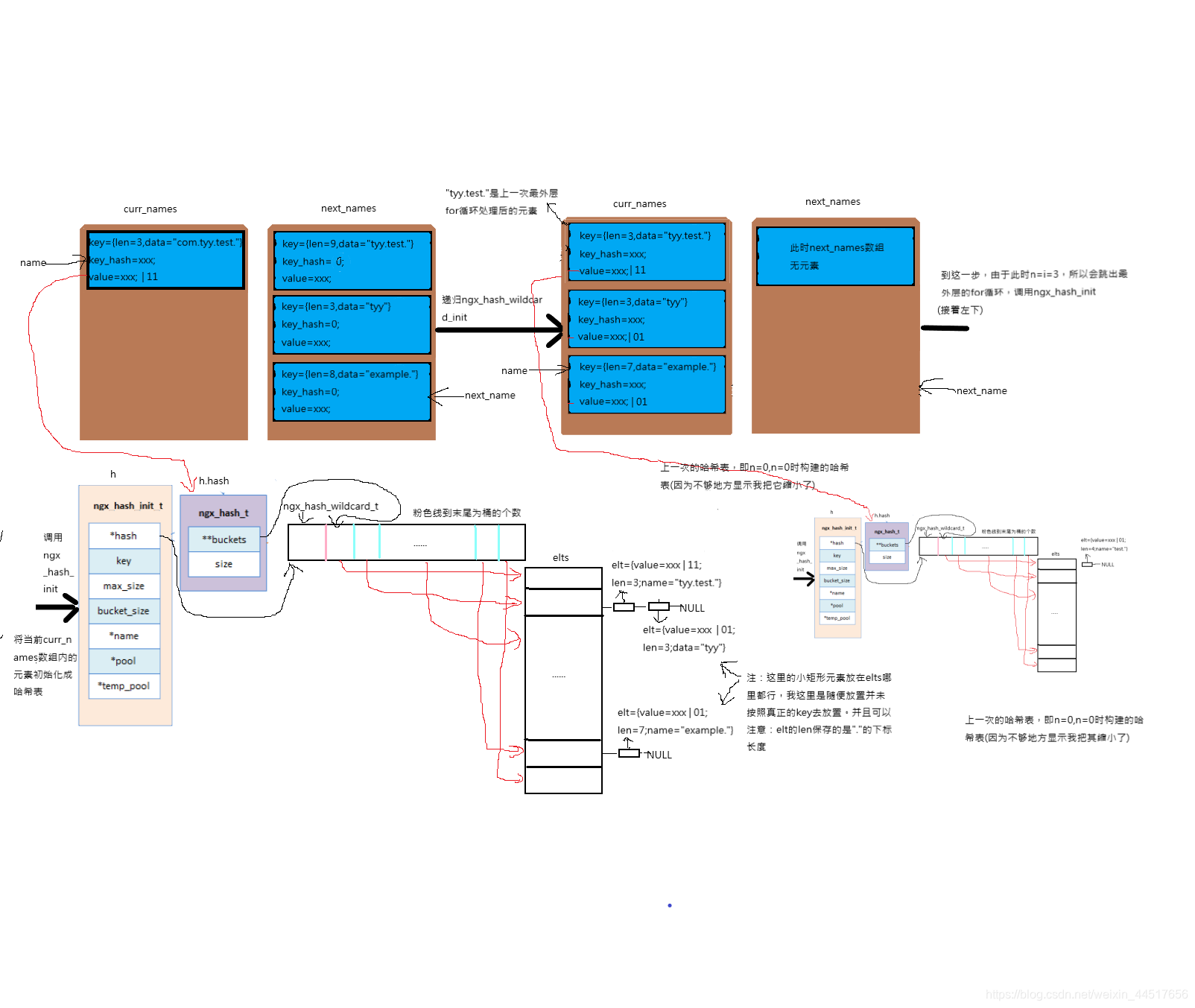Click the h.hash label above the large ngx_hash_t box
Image resolution: width=1195 pixels, height=1008 pixels.
[214, 481]
